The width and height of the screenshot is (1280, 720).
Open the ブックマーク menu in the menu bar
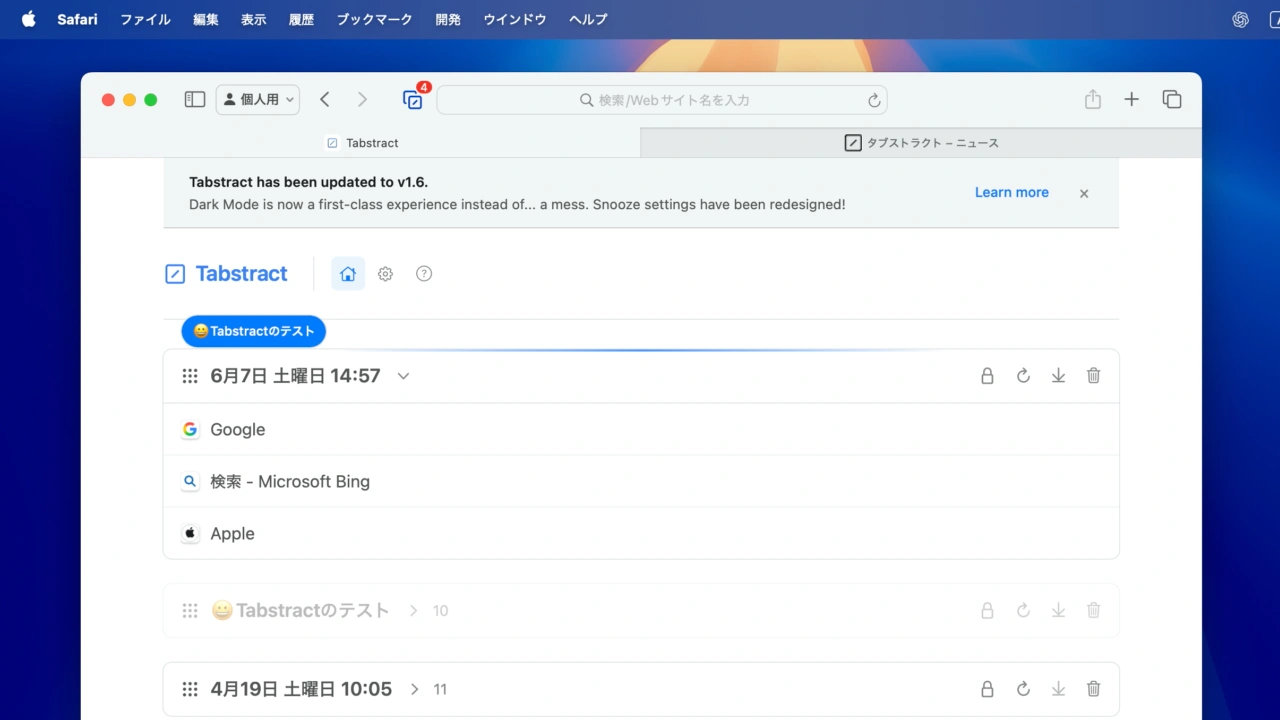pos(374,19)
